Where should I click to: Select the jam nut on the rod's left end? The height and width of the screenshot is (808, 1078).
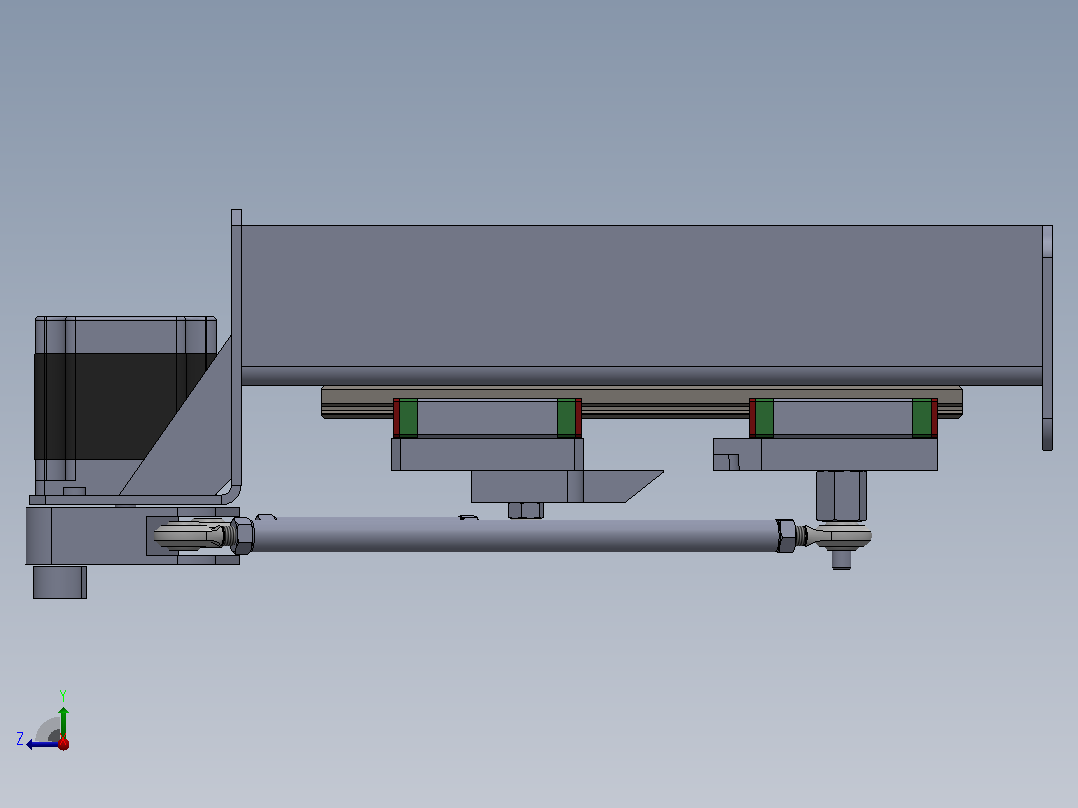(x=242, y=535)
